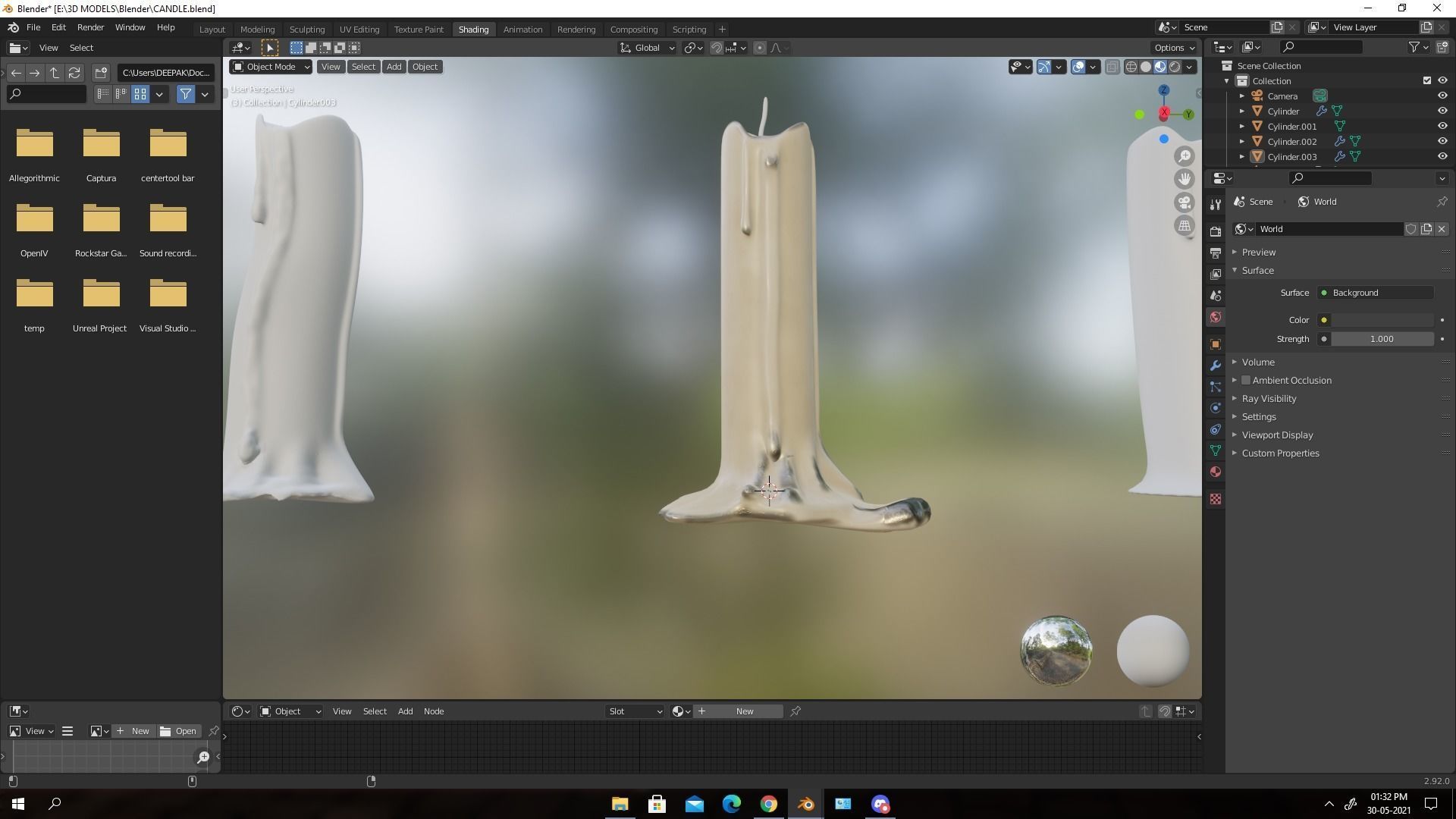
Task: Switch to the Modeling workspace tab
Action: tap(257, 30)
